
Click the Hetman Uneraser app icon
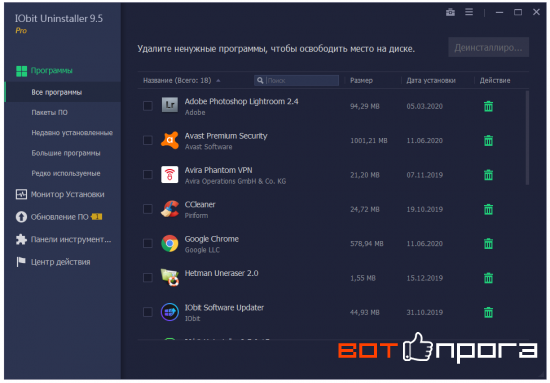coord(170,277)
